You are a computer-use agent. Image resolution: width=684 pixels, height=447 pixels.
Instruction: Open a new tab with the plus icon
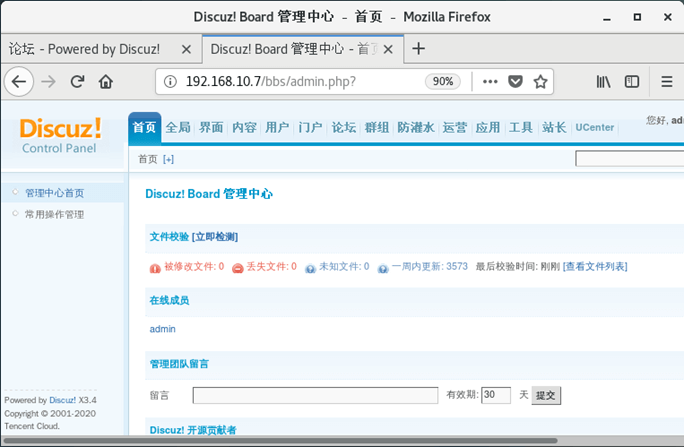pos(418,48)
